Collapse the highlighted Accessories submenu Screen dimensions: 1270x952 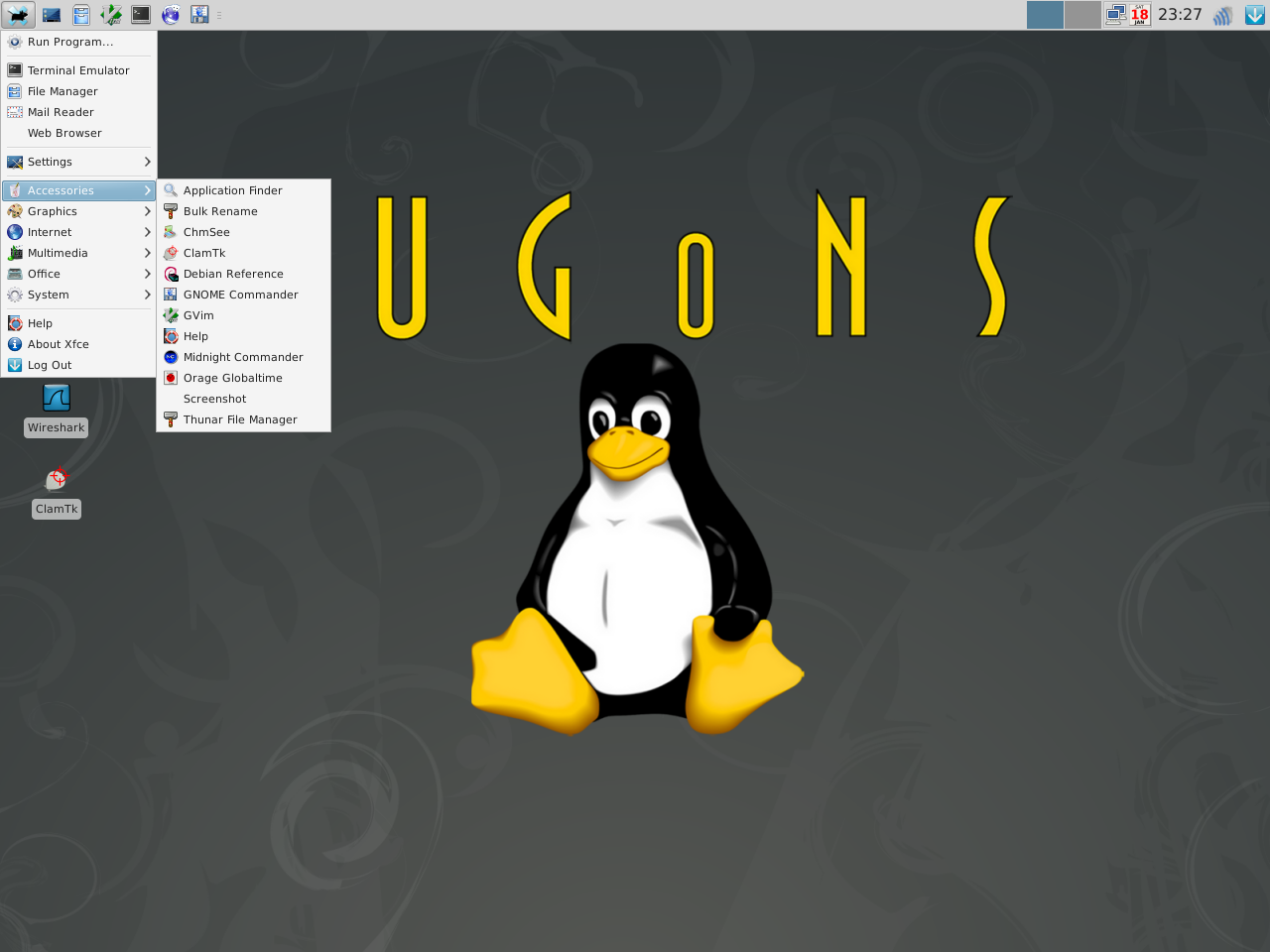(x=78, y=190)
